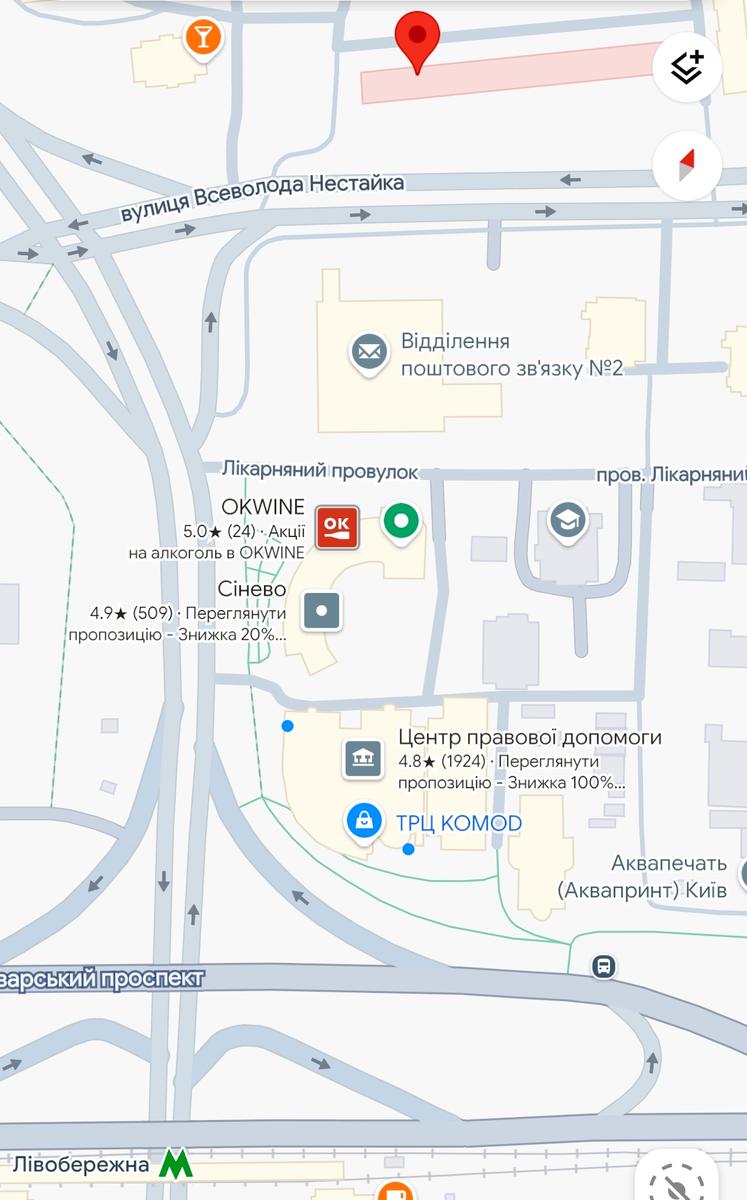Tap the Лівобережна station name
The height and width of the screenshot is (1200, 747).
click(80, 1164)
